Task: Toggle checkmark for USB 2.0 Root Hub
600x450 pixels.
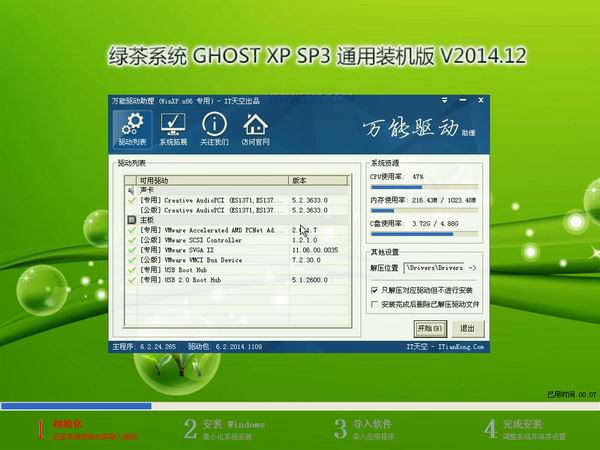Action: pyautogui.click(x=131, y=280)
